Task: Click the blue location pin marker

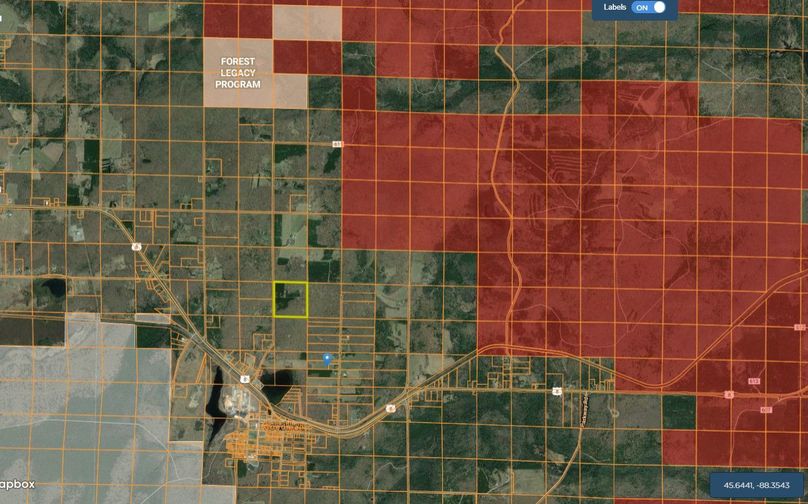Action: click(x=327, y=358)
